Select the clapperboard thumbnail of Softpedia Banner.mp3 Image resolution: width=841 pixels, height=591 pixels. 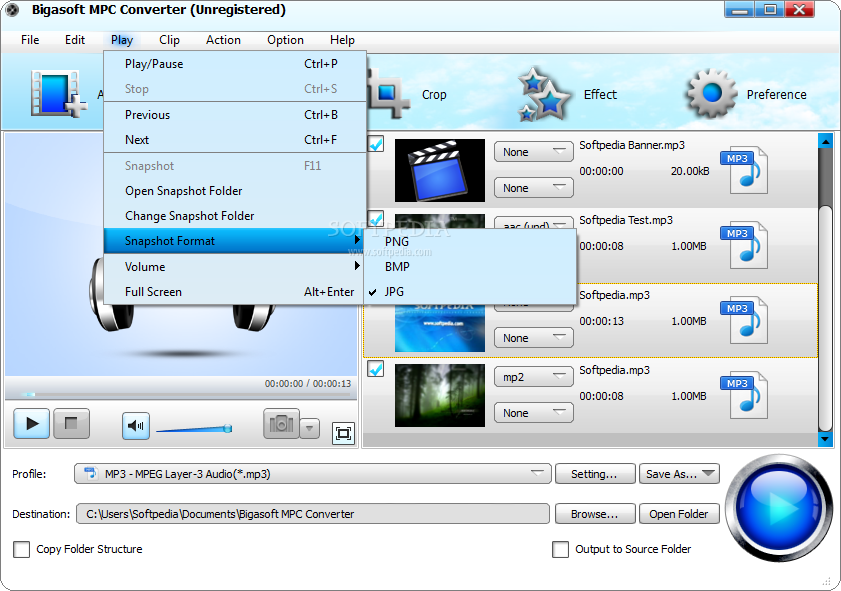click(440, 171)
